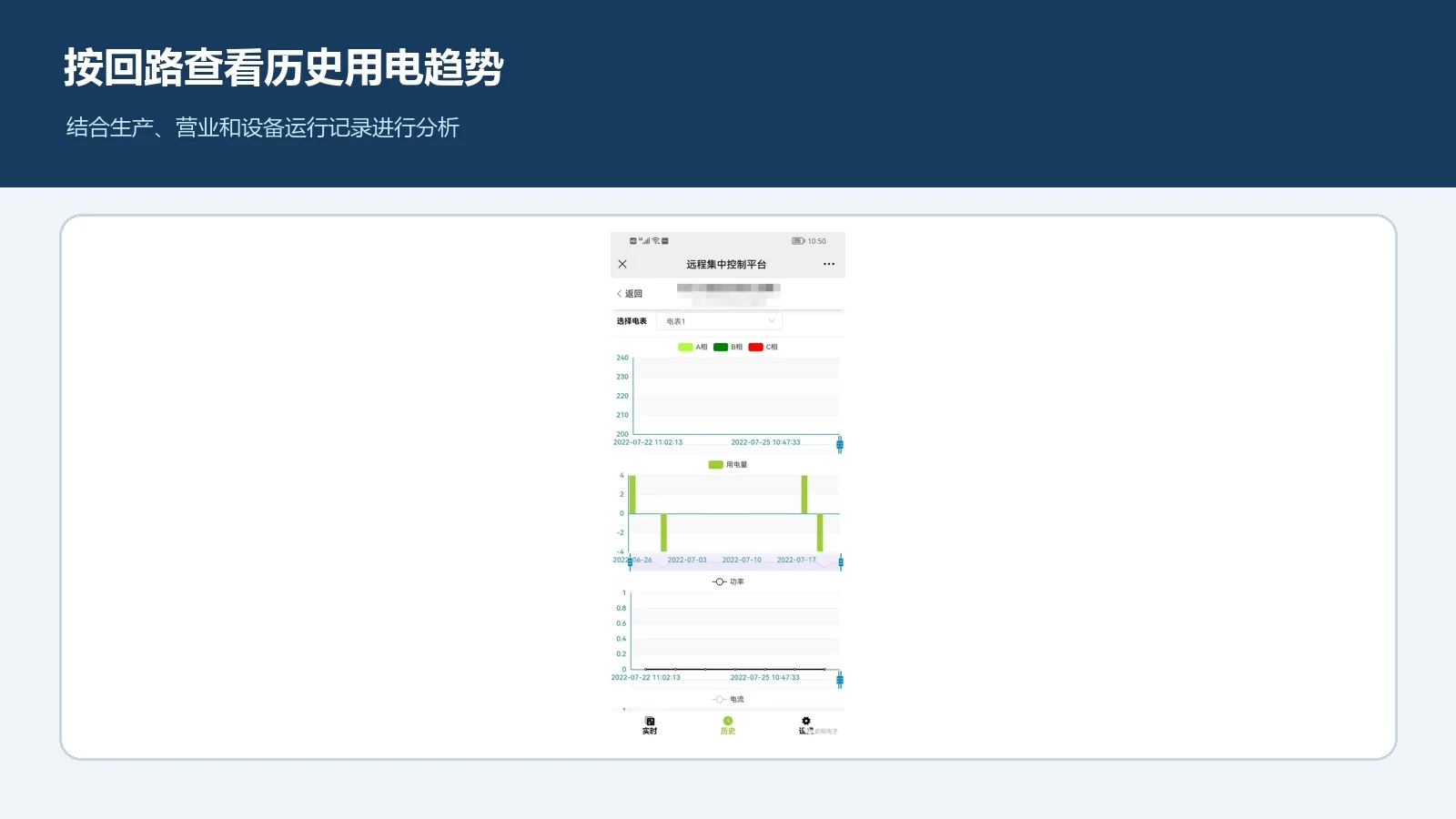Click the subtitle 结合生产、营业和设备运行记录进行分析
The height and width of the screenshot is (819, 1456).
[x=263, y=127]
